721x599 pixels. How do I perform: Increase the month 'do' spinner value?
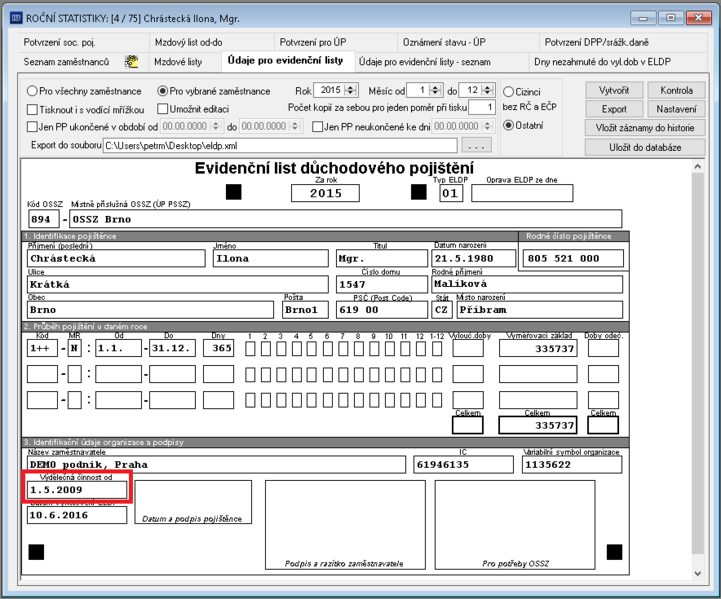pyautogui.click(x=489, y=87)
